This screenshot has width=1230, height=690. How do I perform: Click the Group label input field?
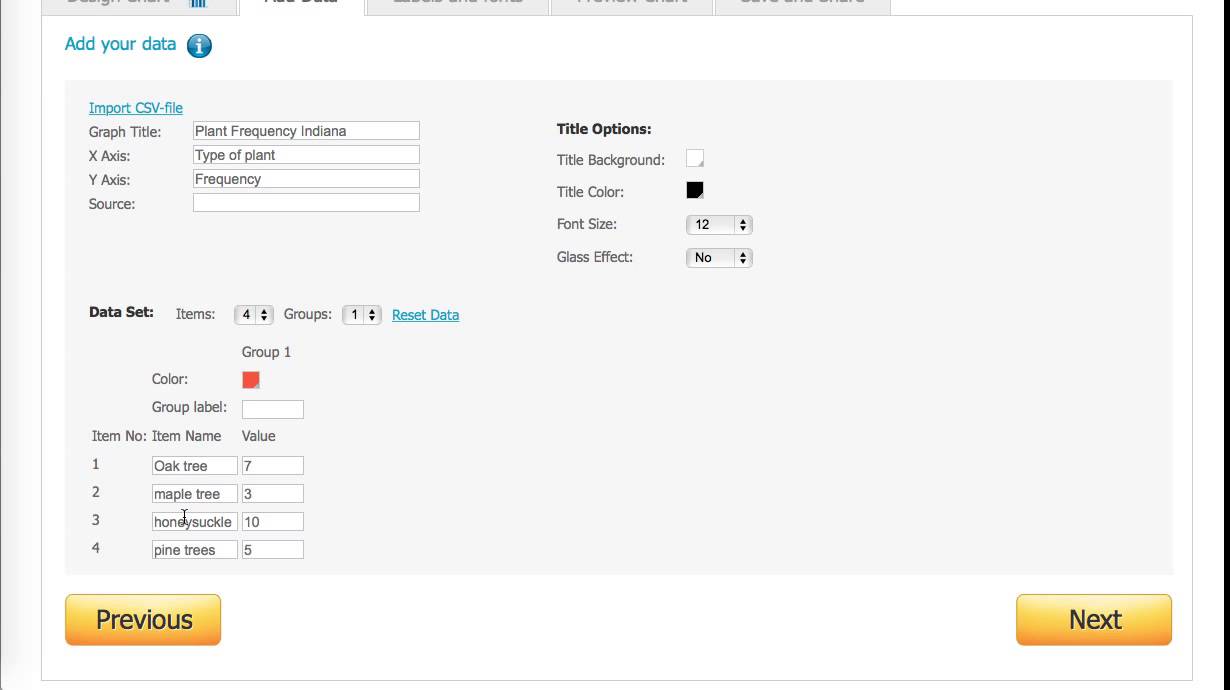coord(273,409)
